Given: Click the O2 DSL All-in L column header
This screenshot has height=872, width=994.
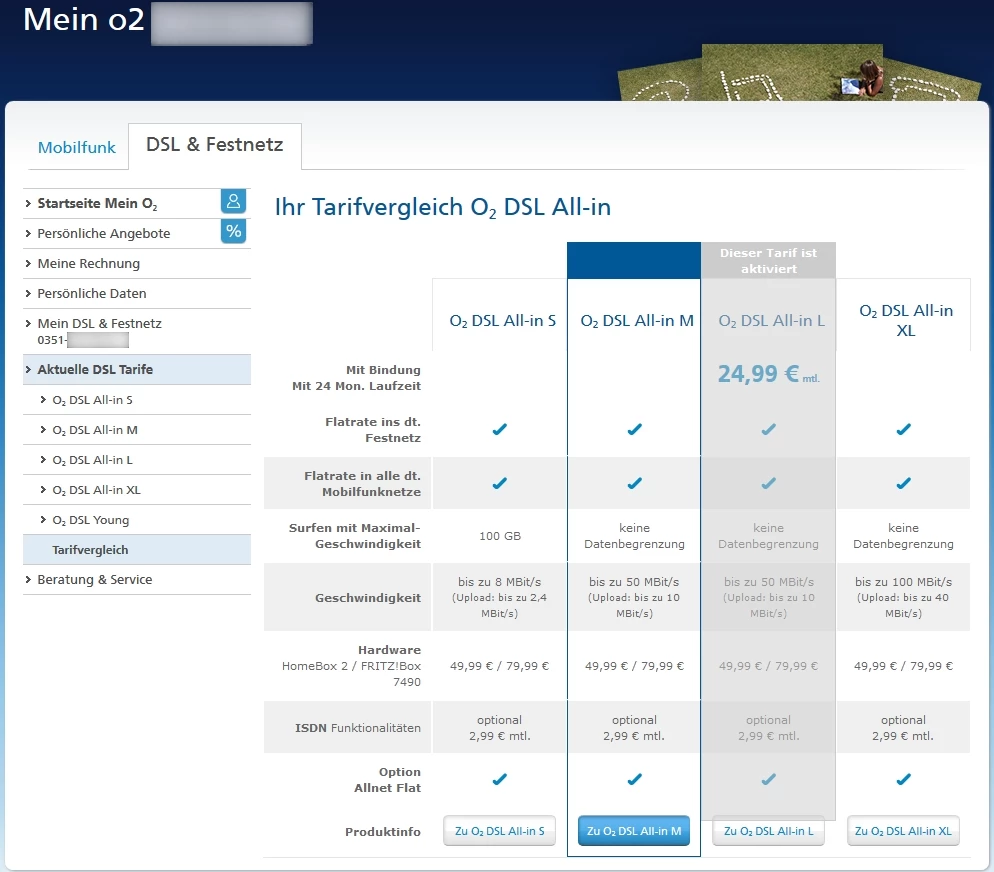Looking at the screenshot, I should 771,321.
